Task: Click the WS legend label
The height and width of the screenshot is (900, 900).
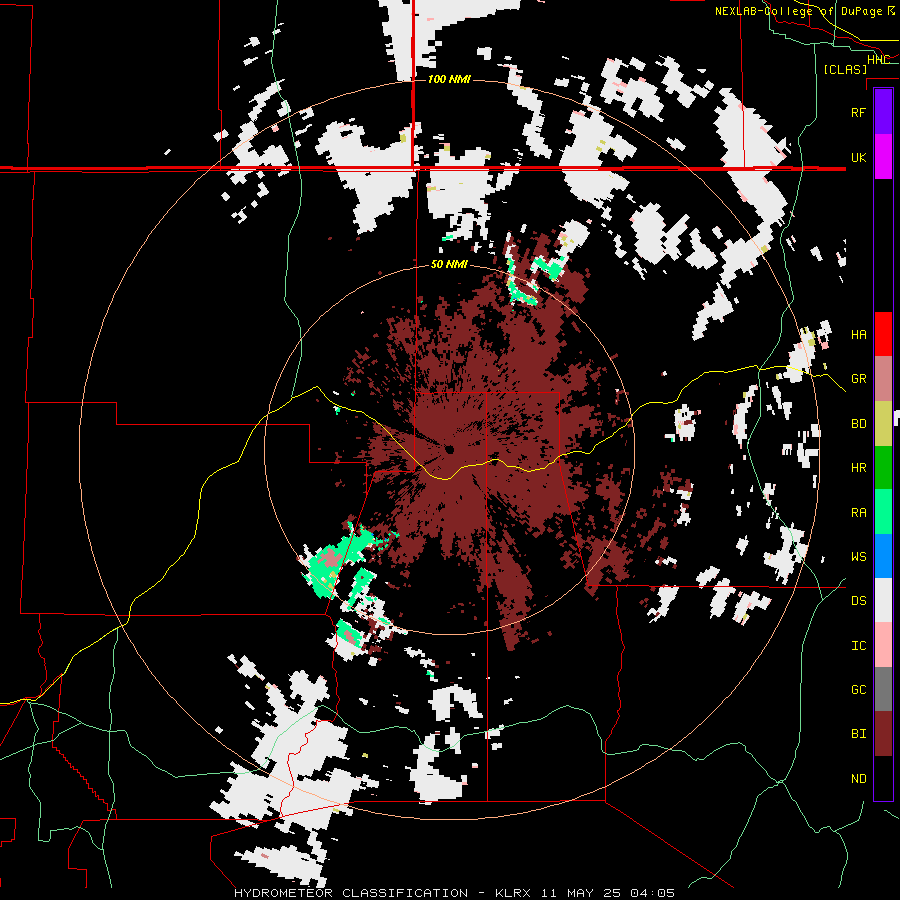Action: click(x=858, y=557)
